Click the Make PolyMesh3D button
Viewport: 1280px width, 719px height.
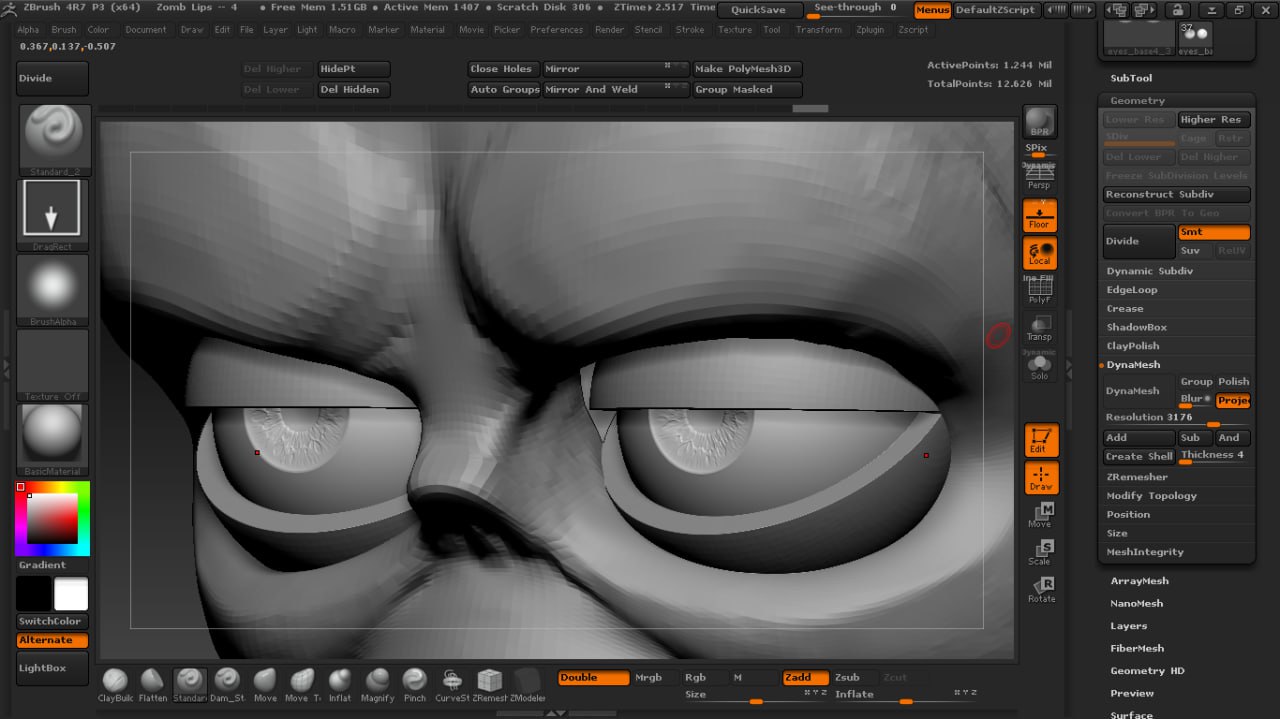pos(747,69)
